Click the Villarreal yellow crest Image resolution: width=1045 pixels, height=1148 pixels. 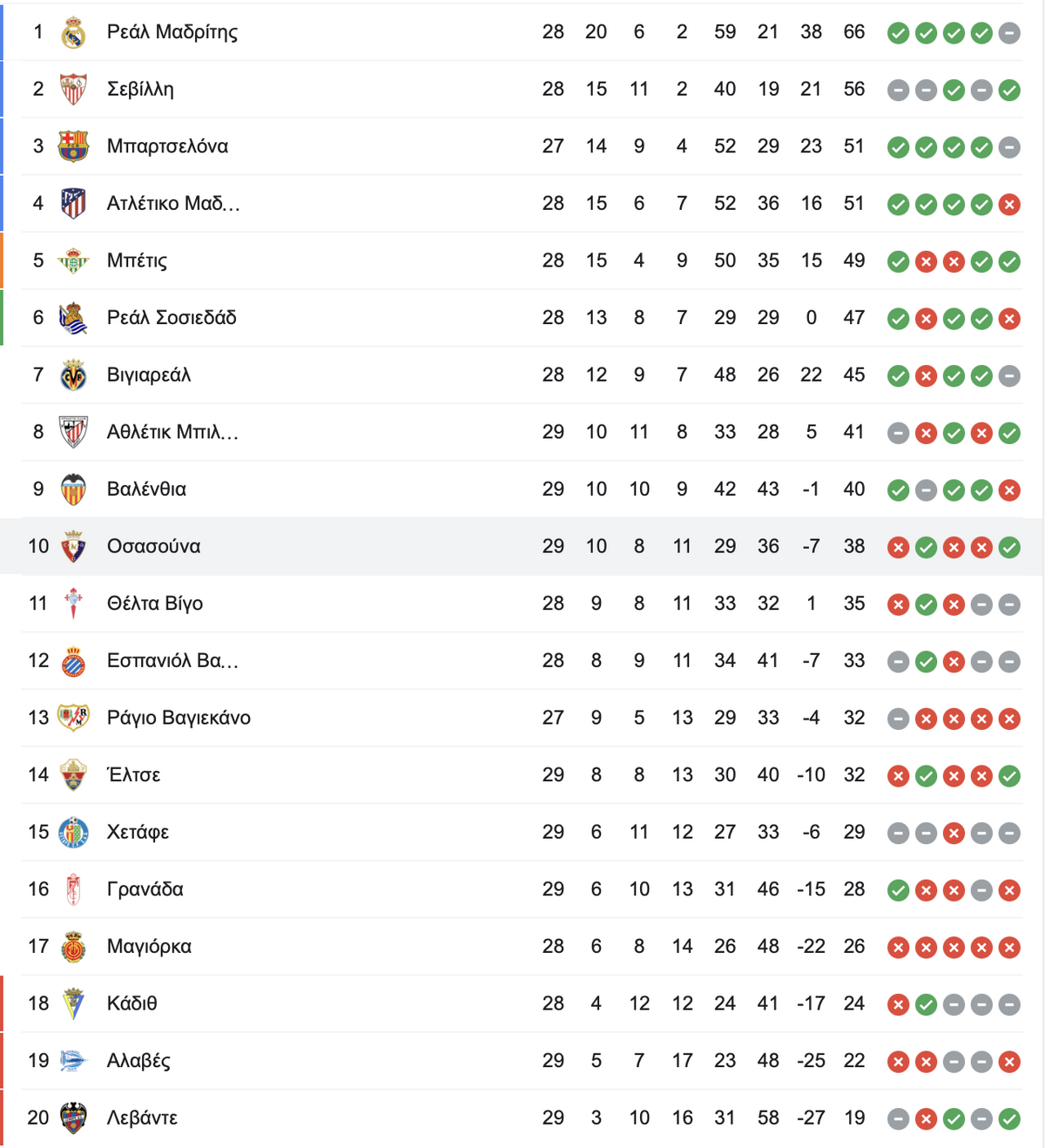pyautogui.click(x=73, y=375)
